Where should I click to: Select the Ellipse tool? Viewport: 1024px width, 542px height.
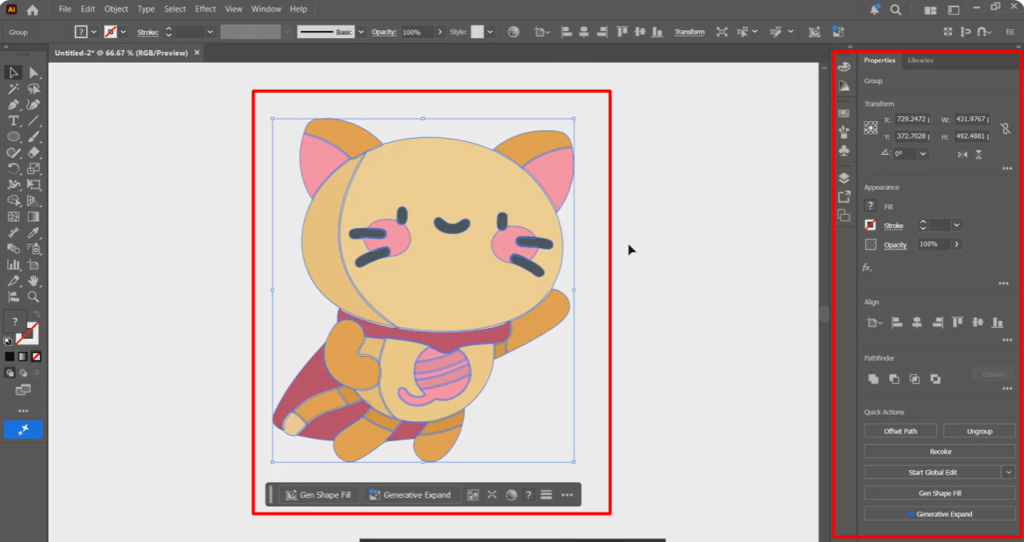click(13, 136)
